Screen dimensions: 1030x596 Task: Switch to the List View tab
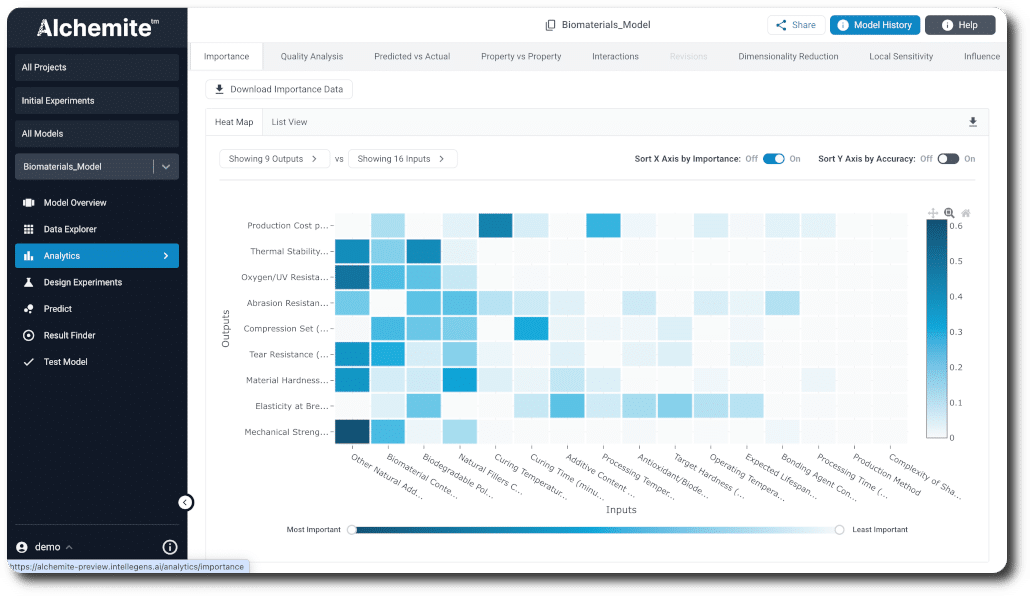click(x=289, y=122)
